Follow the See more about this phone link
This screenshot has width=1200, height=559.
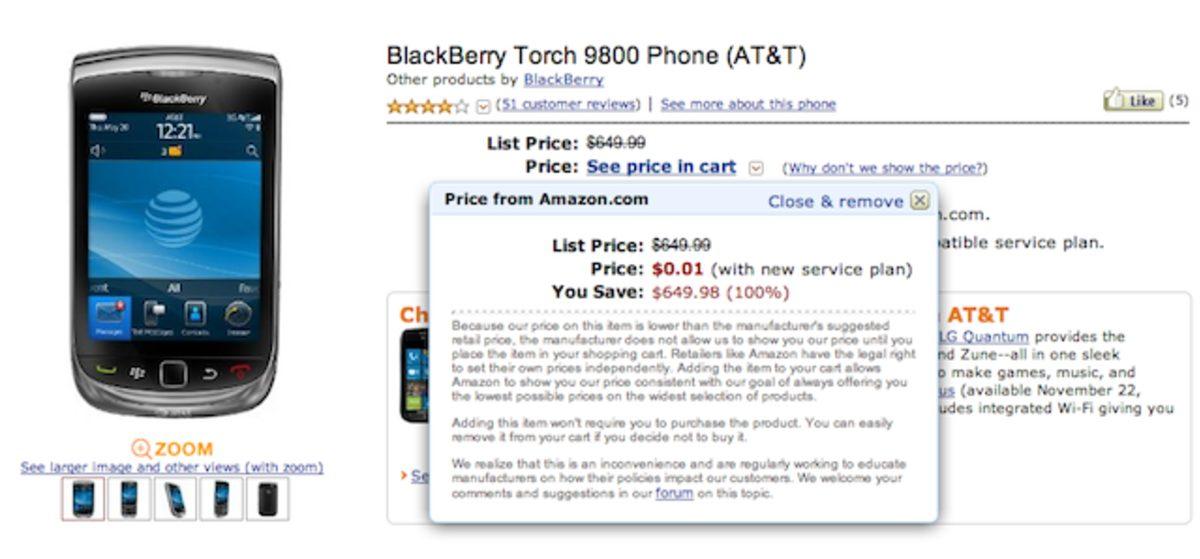click(748, 104)
